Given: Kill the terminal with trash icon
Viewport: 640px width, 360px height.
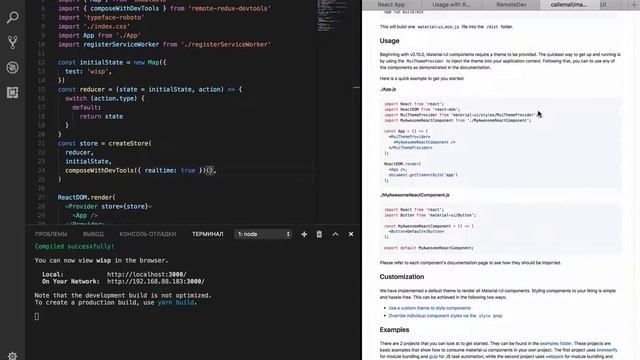Looking at the screenshot, I should pos(319,234).
